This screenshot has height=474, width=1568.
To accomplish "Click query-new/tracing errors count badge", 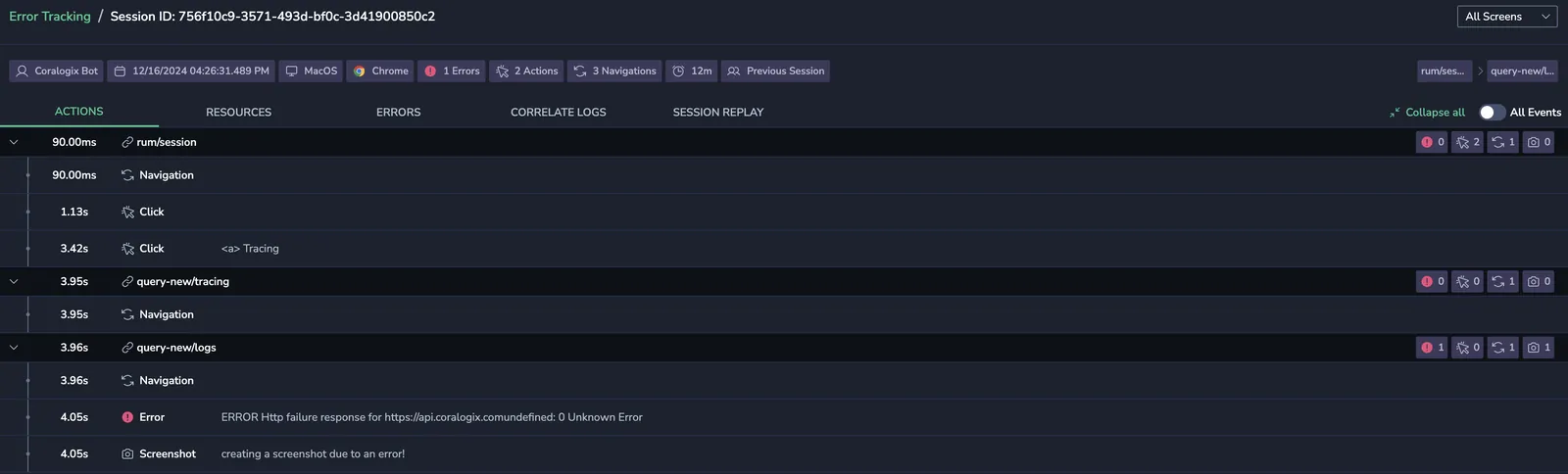I will point(1432,281).
